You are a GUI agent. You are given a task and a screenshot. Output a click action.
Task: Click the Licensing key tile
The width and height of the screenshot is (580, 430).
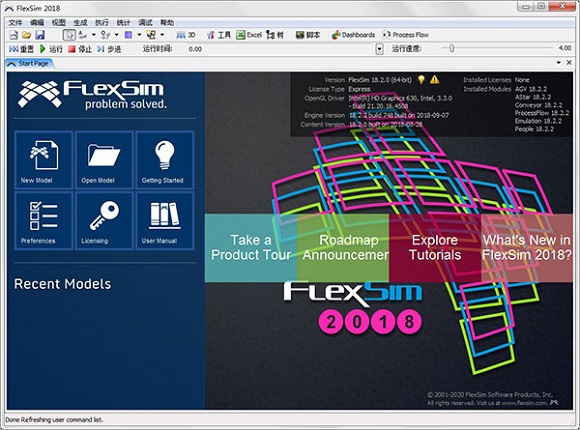pyautogui.click(x=104, y=221)
